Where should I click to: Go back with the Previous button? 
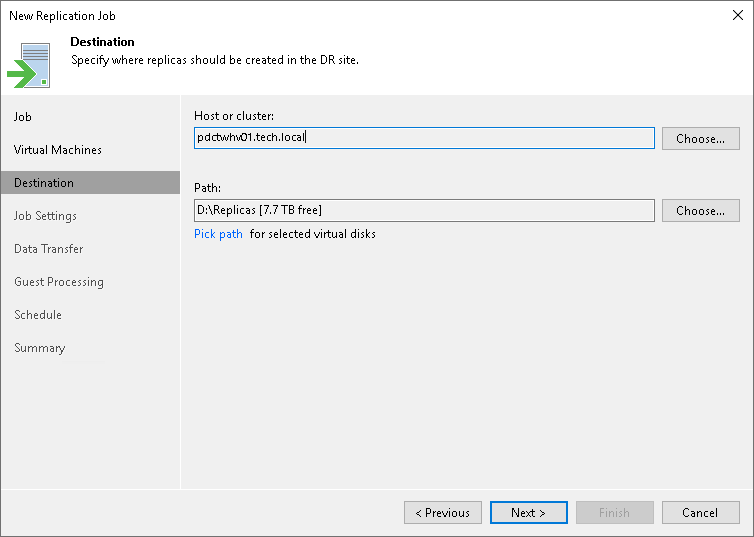click(x=442, y=512)
